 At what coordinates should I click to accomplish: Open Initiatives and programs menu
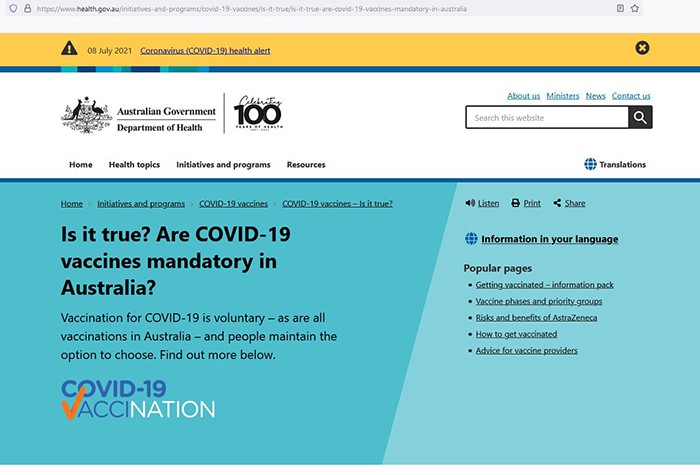click(x=223, y=165)
